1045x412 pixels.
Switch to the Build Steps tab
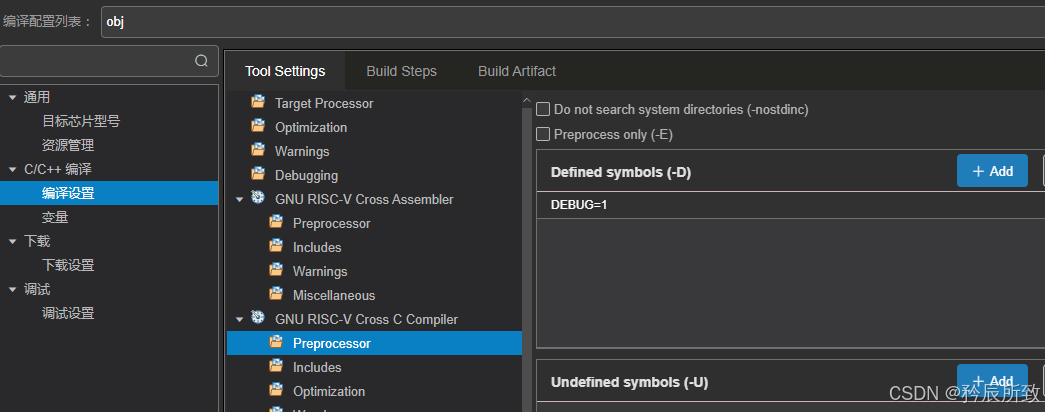pyautogui.click(x=401, y=71)
